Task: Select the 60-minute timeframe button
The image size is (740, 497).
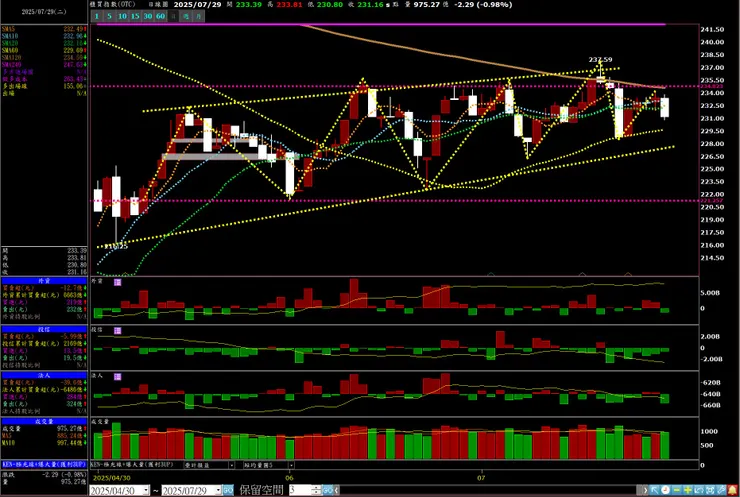Action: click(160, 16)
